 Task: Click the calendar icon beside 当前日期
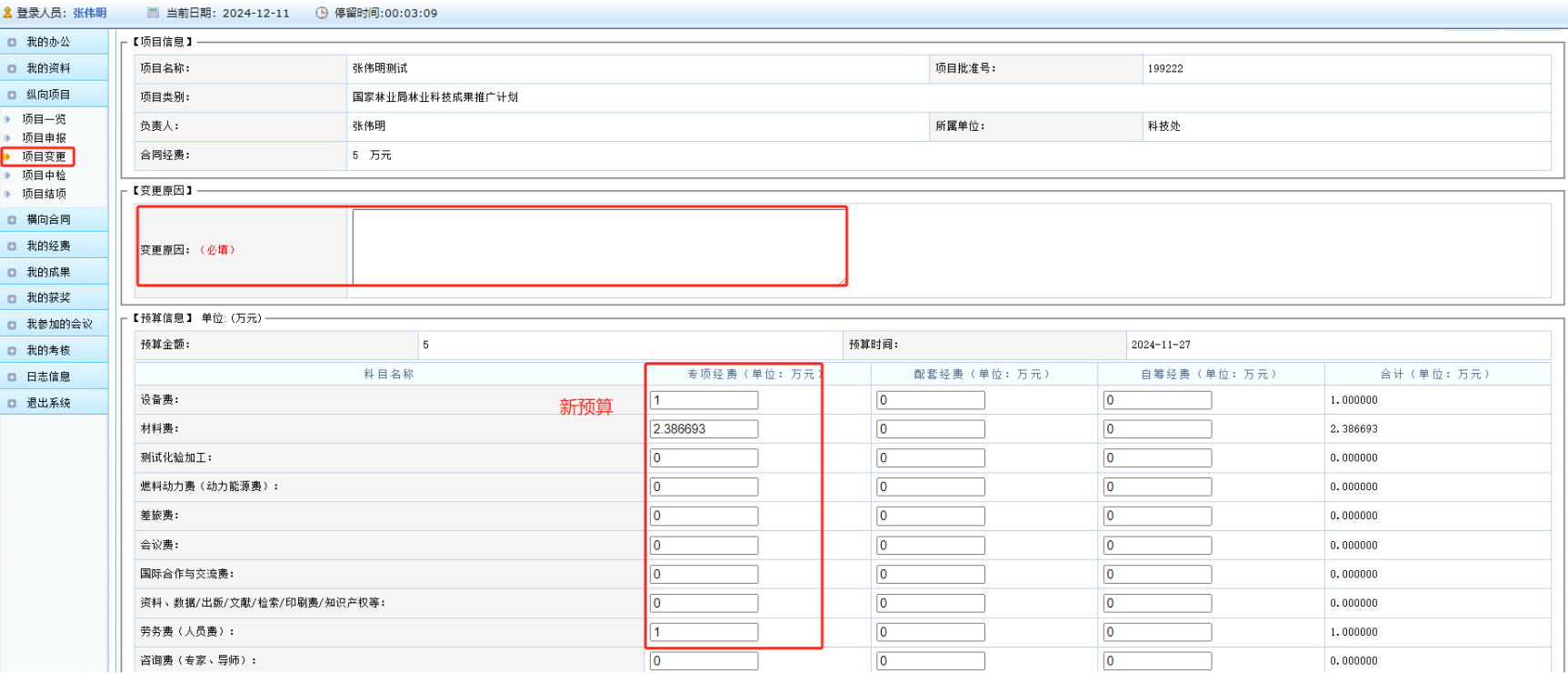click(153, 13)
